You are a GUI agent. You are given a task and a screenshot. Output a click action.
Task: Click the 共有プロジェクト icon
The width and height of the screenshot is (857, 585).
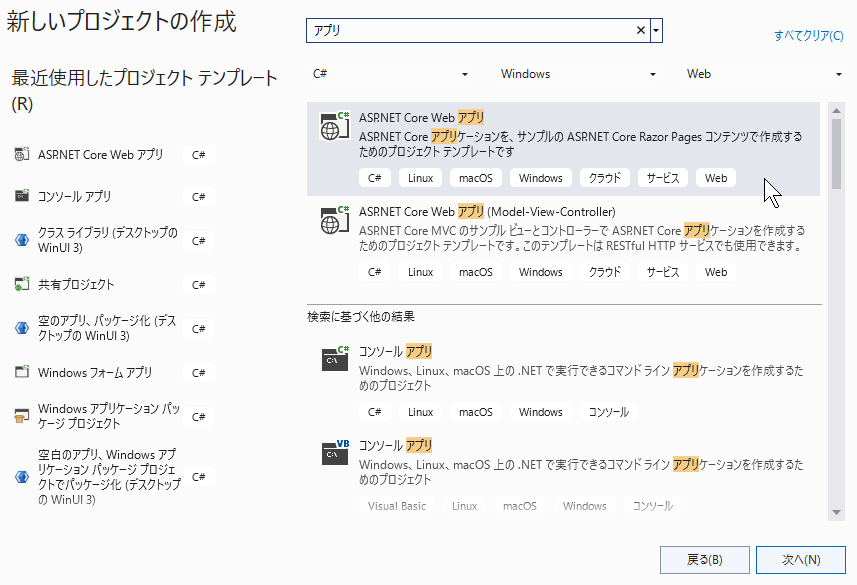click(x=21, y=284)
